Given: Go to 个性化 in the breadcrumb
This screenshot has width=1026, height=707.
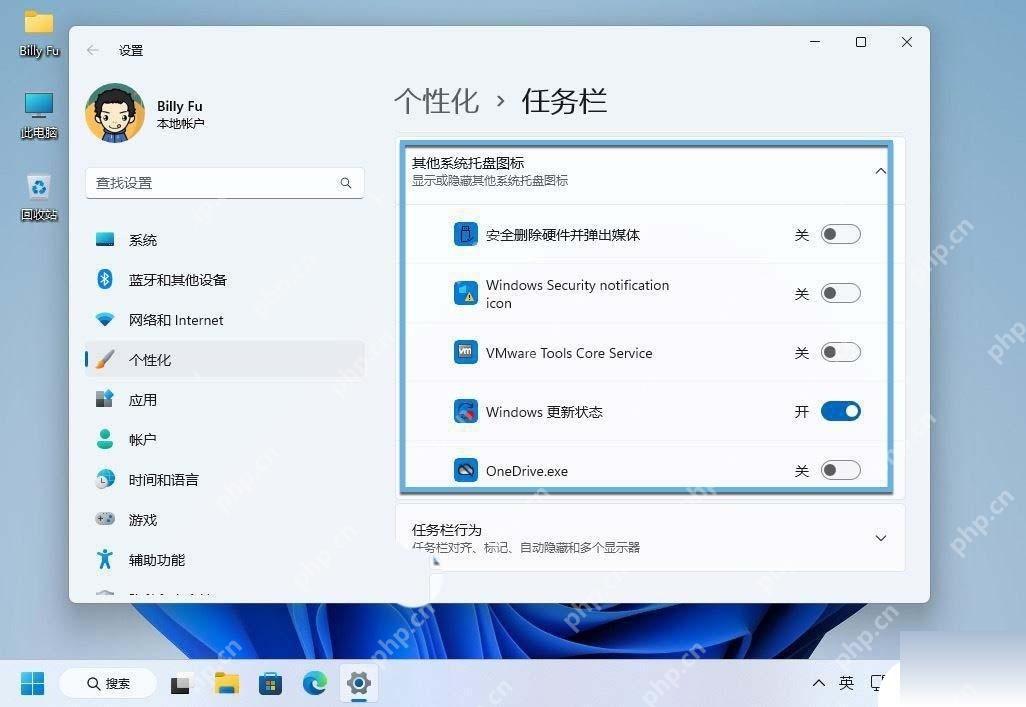Looking at the screenshot, I should (x=436, y=101).
